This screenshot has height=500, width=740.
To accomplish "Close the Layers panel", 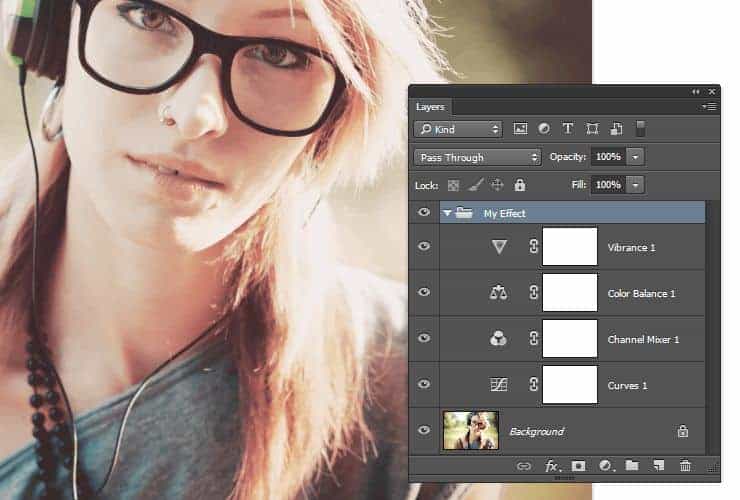I will coord(712,92).
